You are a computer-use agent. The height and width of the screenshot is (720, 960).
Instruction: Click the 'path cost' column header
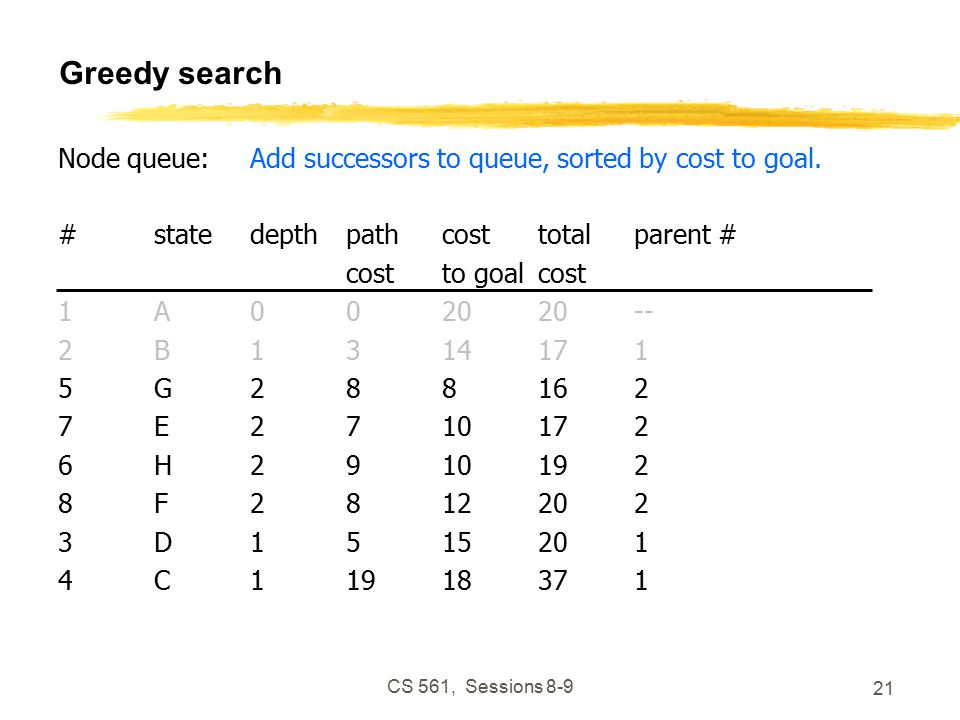(372, 254)
